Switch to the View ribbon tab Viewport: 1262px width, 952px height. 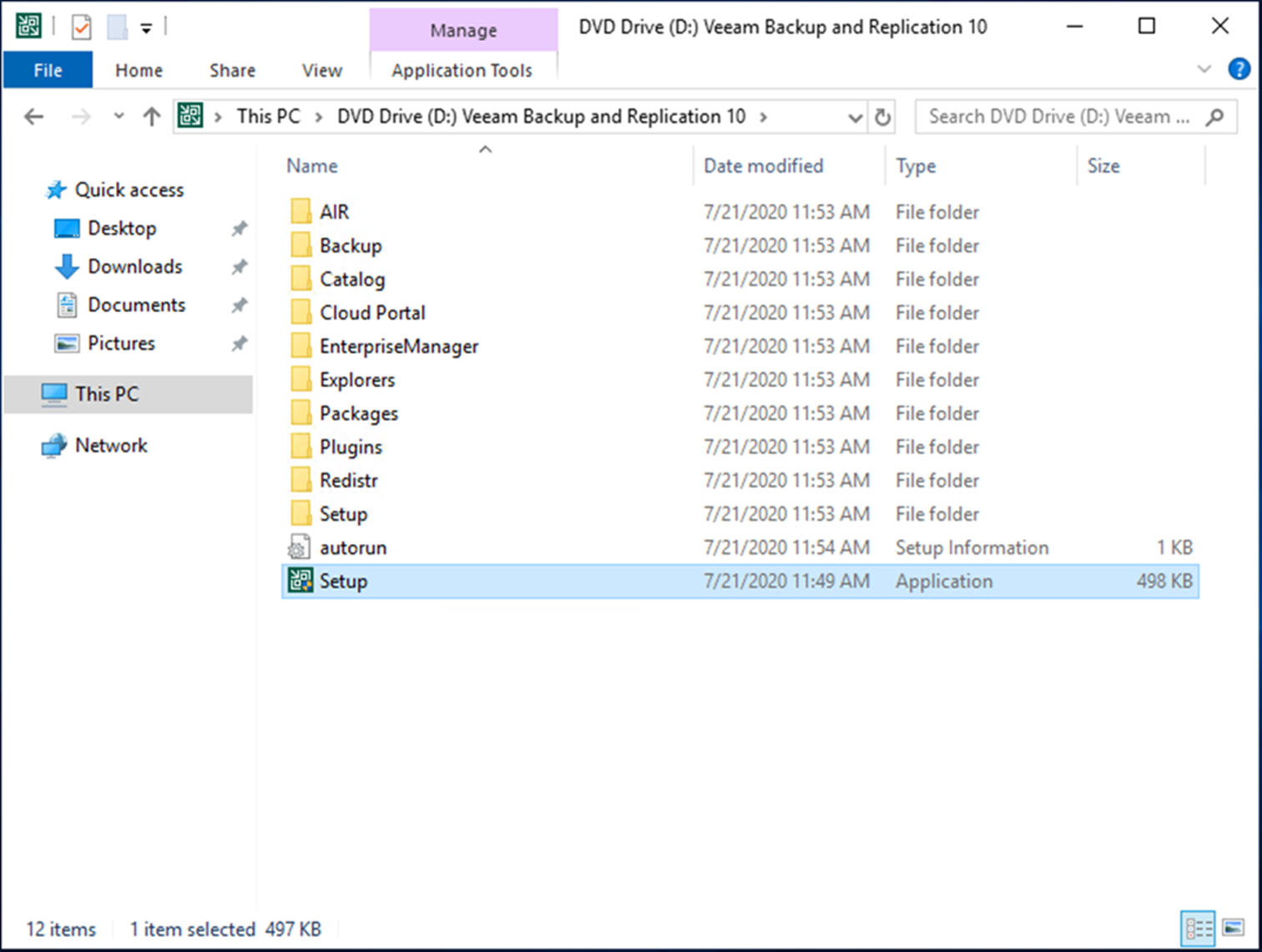pos(321,70)
